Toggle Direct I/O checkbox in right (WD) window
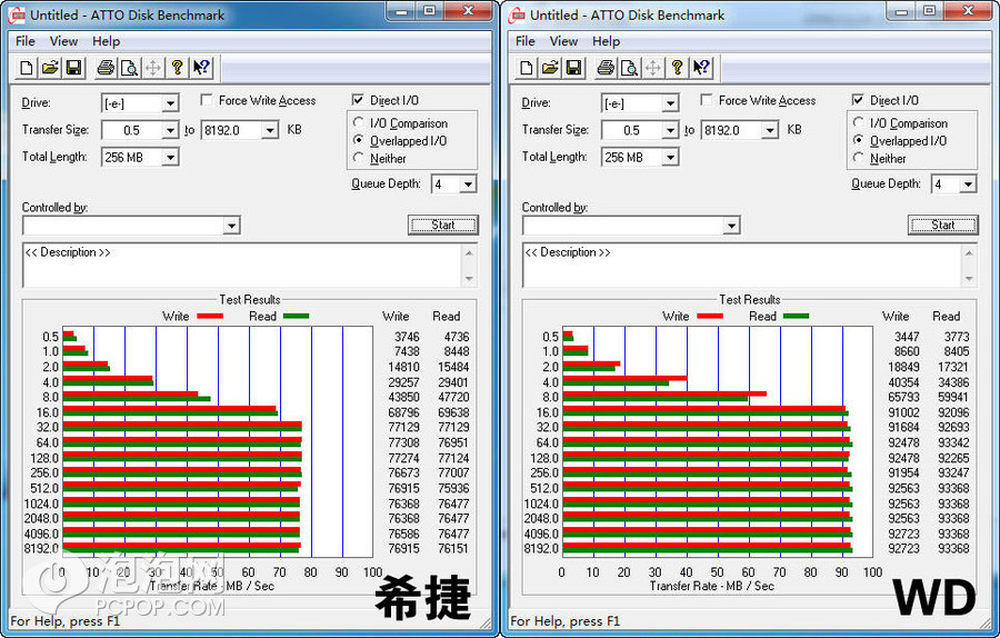Image resolution: width=1000 pixels, height=638 pixels. click(858, 100)
